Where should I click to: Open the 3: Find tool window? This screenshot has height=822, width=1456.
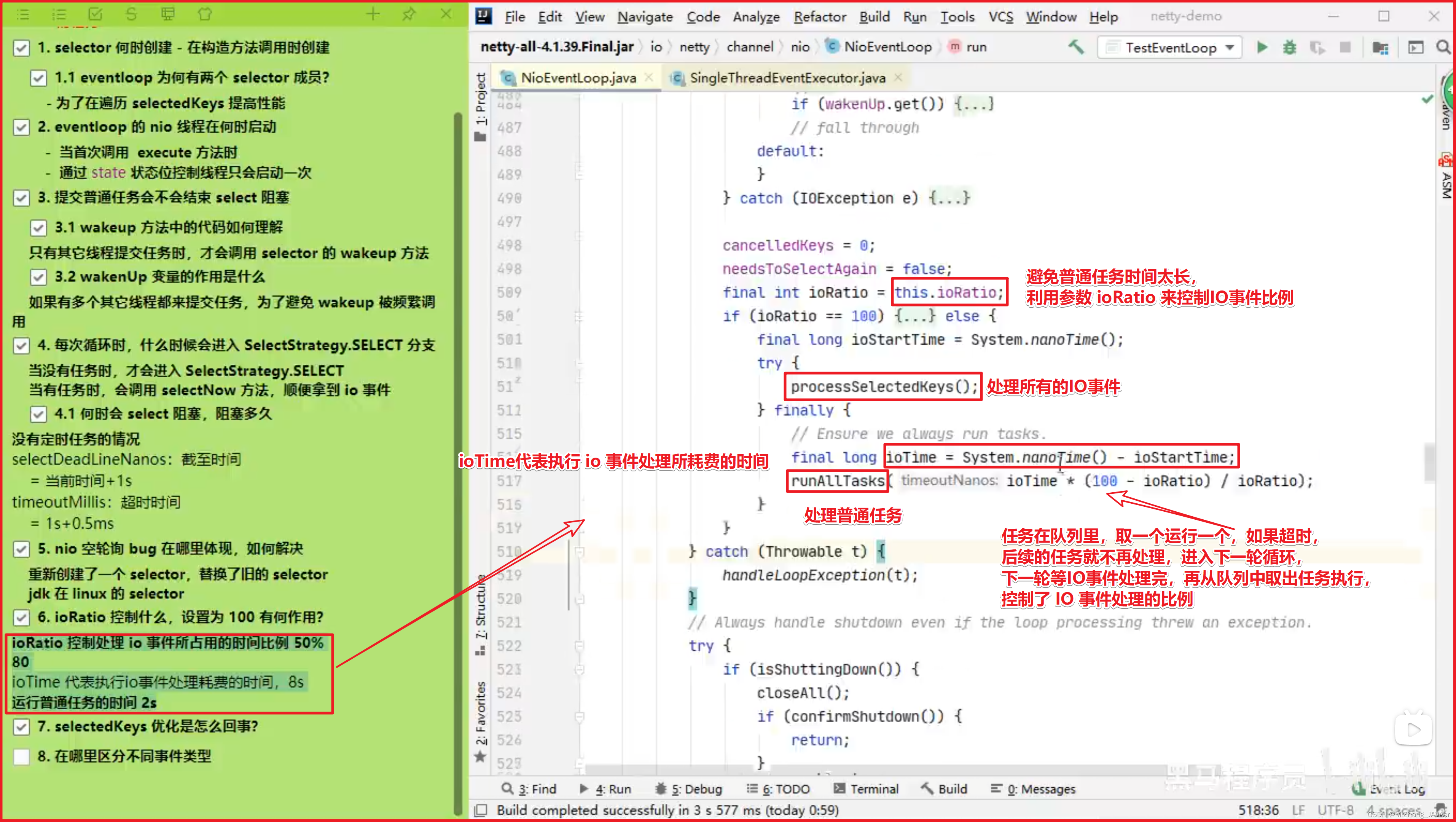click(530, 788)
